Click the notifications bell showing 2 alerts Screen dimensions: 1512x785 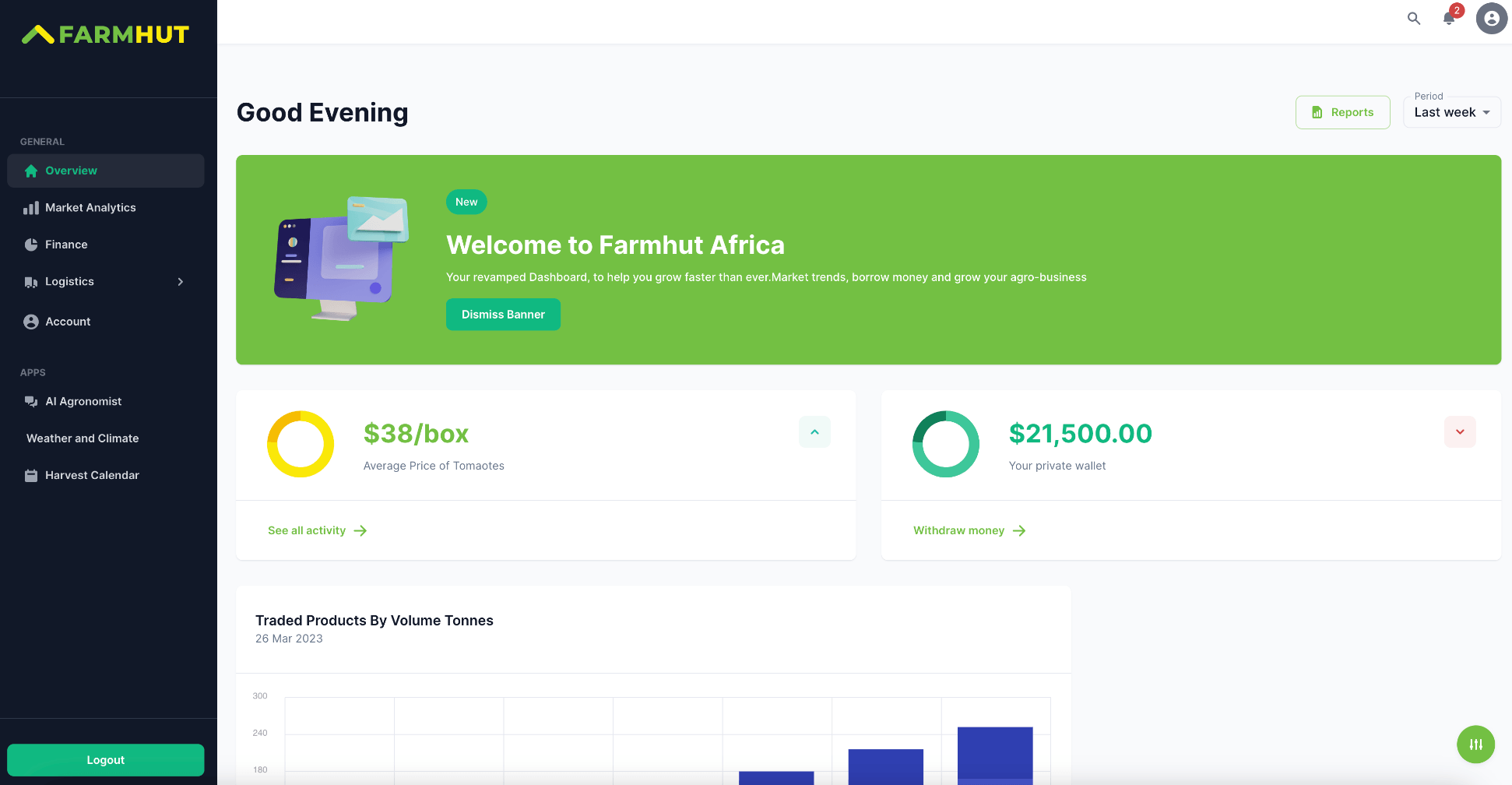pyautogui.click(x=1449, y=18)
